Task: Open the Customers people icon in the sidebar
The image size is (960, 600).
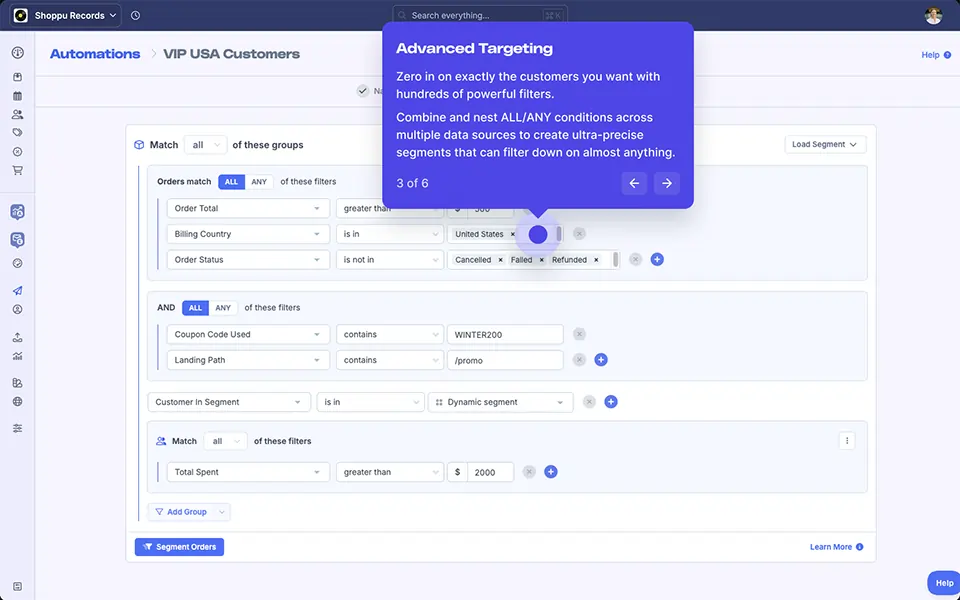Action: [x=17, y=114]
